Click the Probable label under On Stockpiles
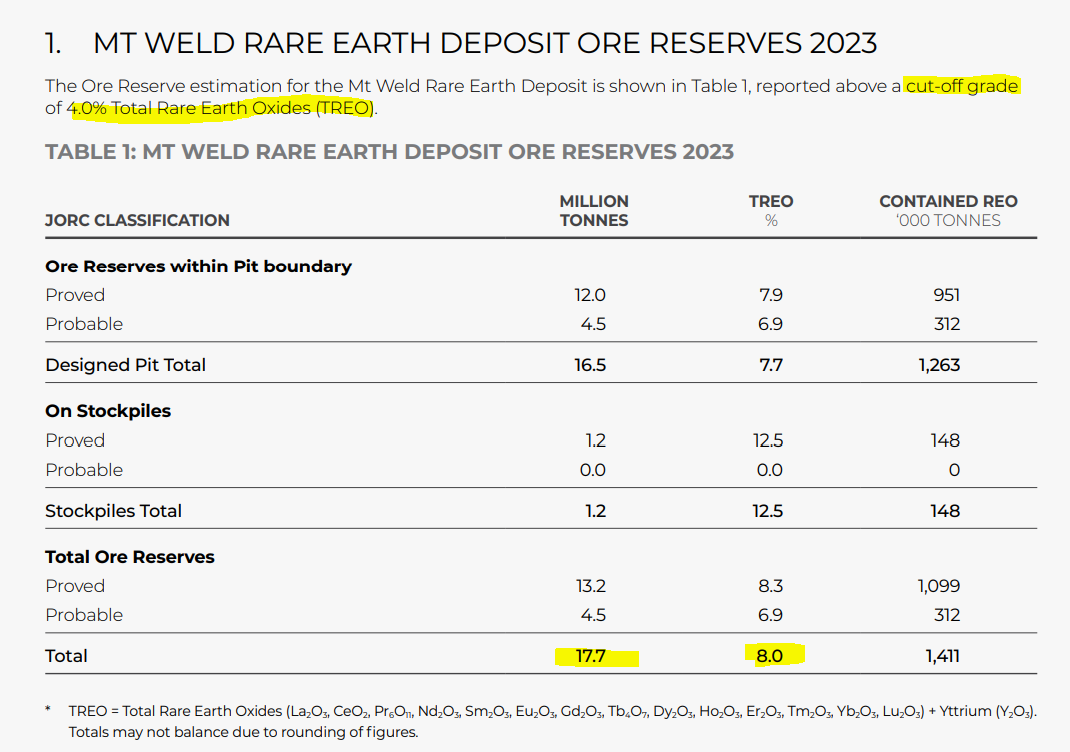Screen dimensions: 1070x752 coord(84,469)
